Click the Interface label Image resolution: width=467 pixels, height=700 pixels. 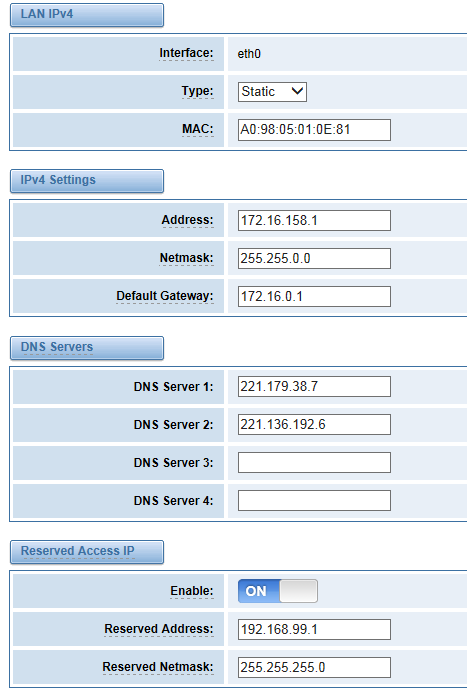point(186,53)
